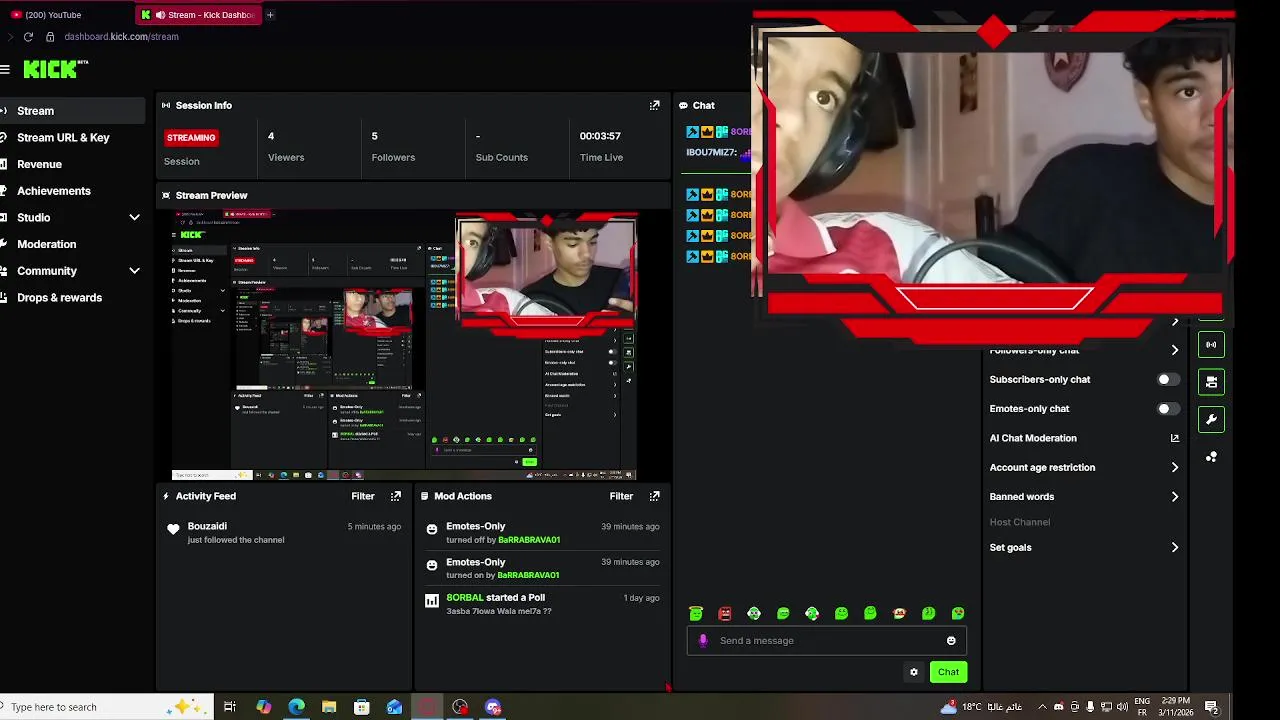Open Activity Feed Filter

(363, 496)
